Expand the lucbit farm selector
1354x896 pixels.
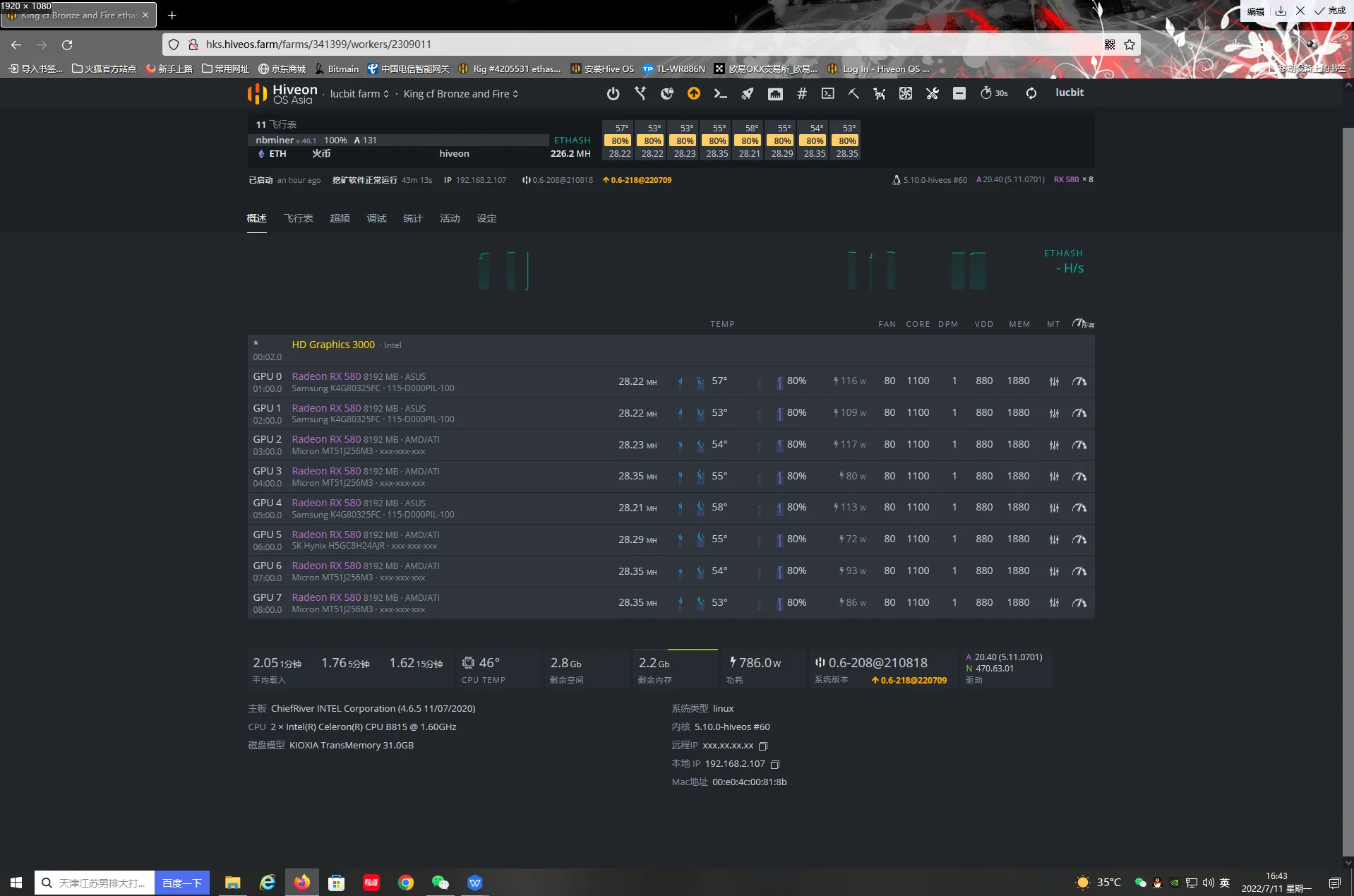pos(359,94)
